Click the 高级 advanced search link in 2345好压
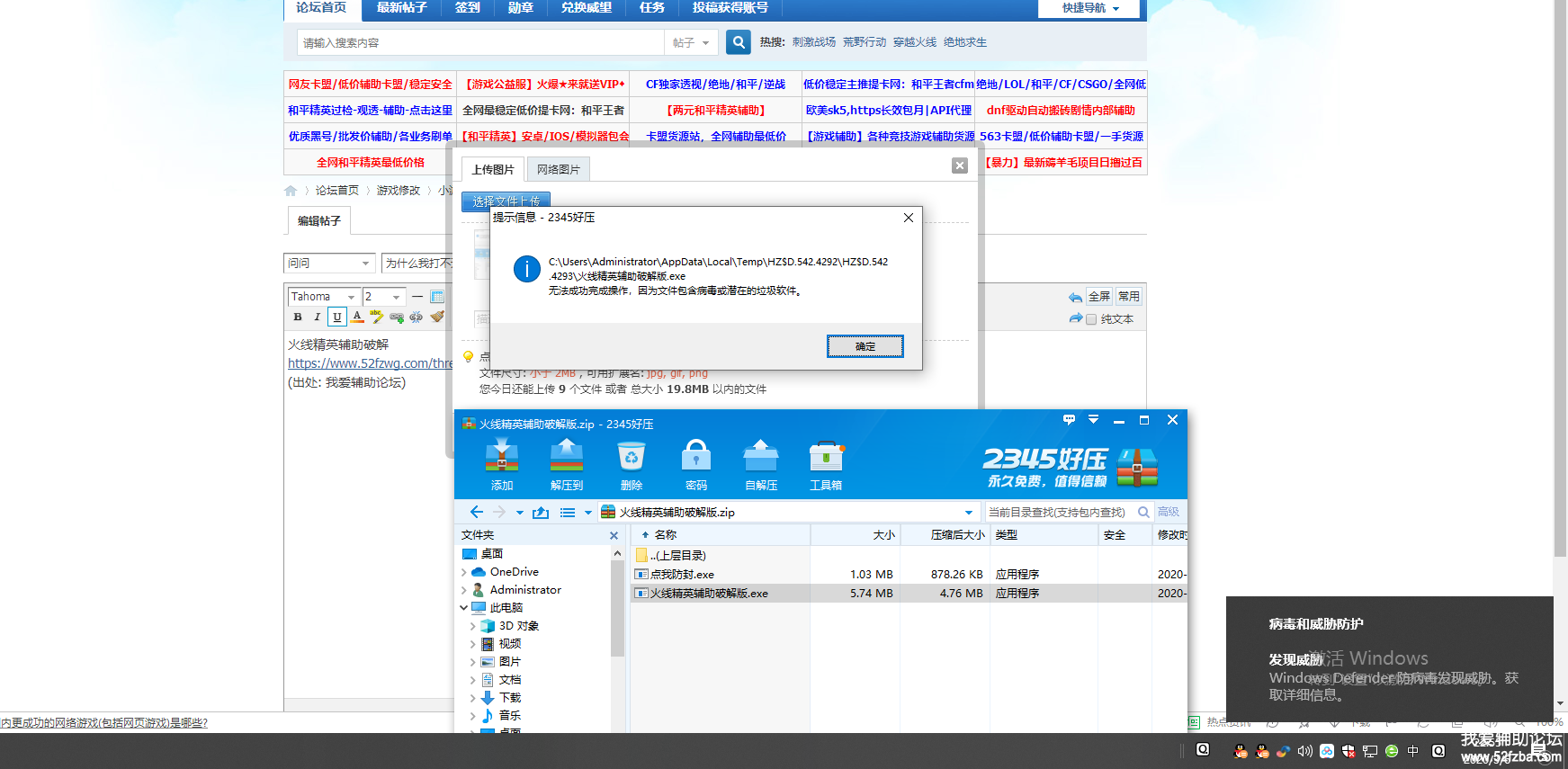Screen dimensions: 1568x769 1169,512
